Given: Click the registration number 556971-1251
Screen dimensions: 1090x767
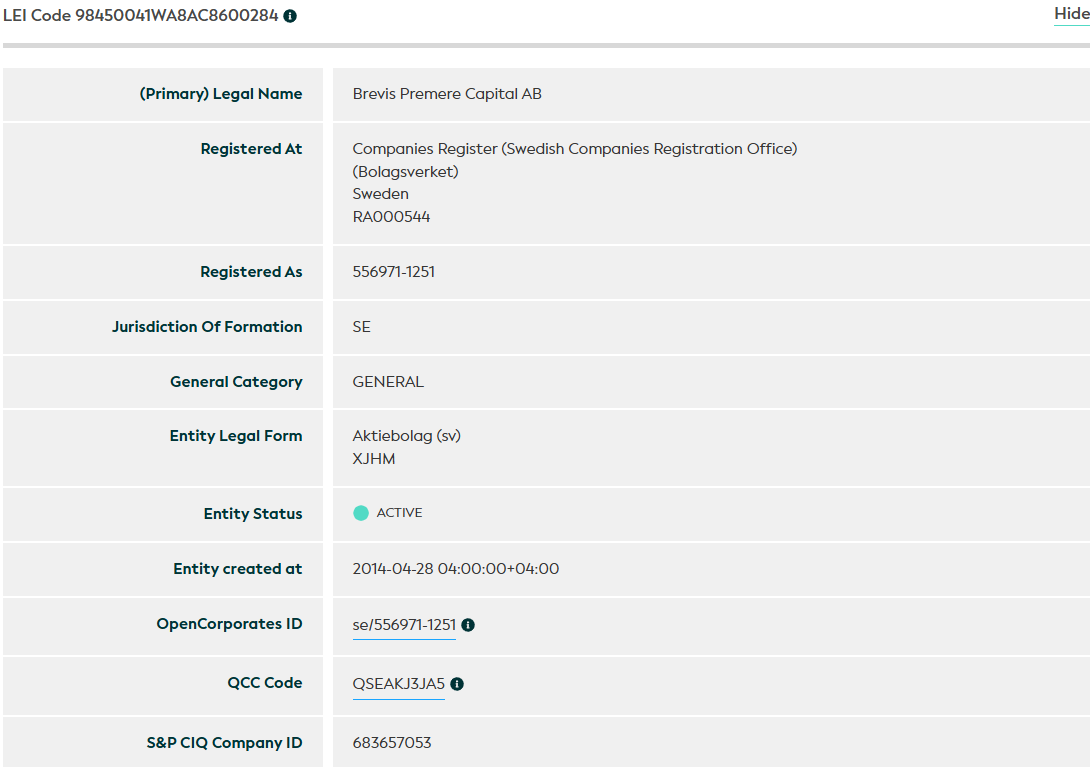Looking at the screenshot, I should [393, 272].
